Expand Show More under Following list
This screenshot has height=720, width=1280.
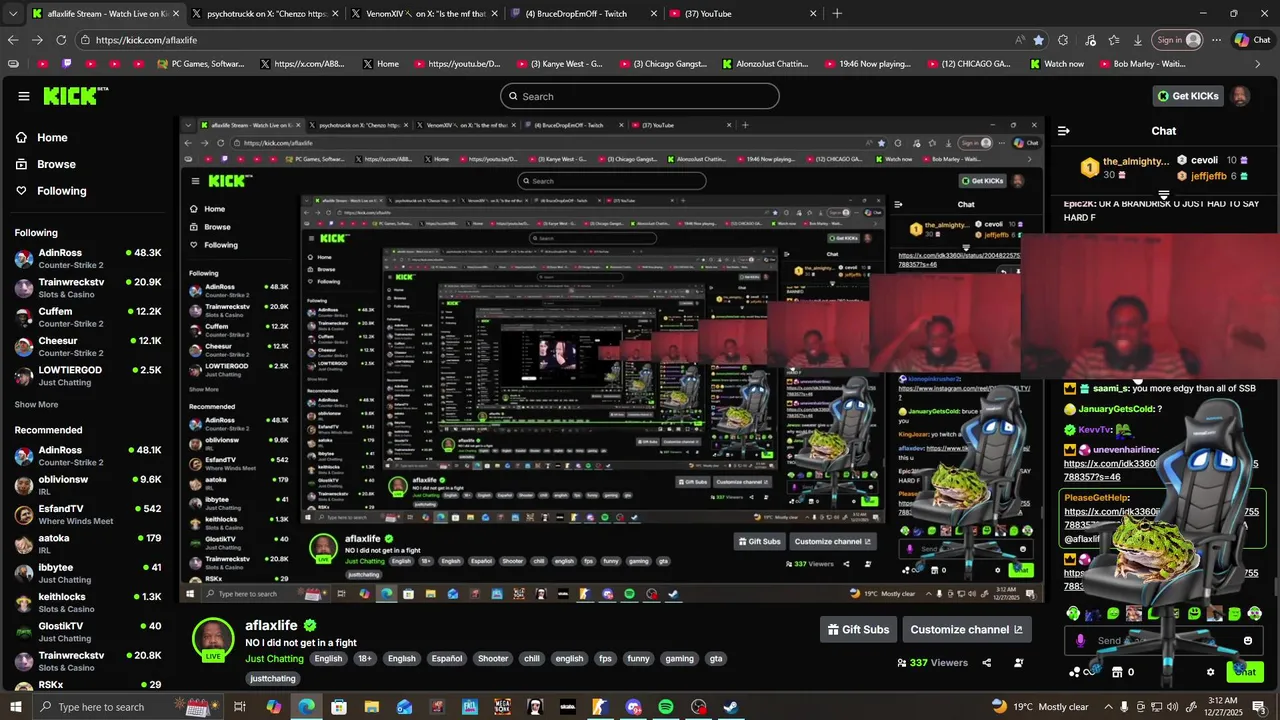point(36,405)
